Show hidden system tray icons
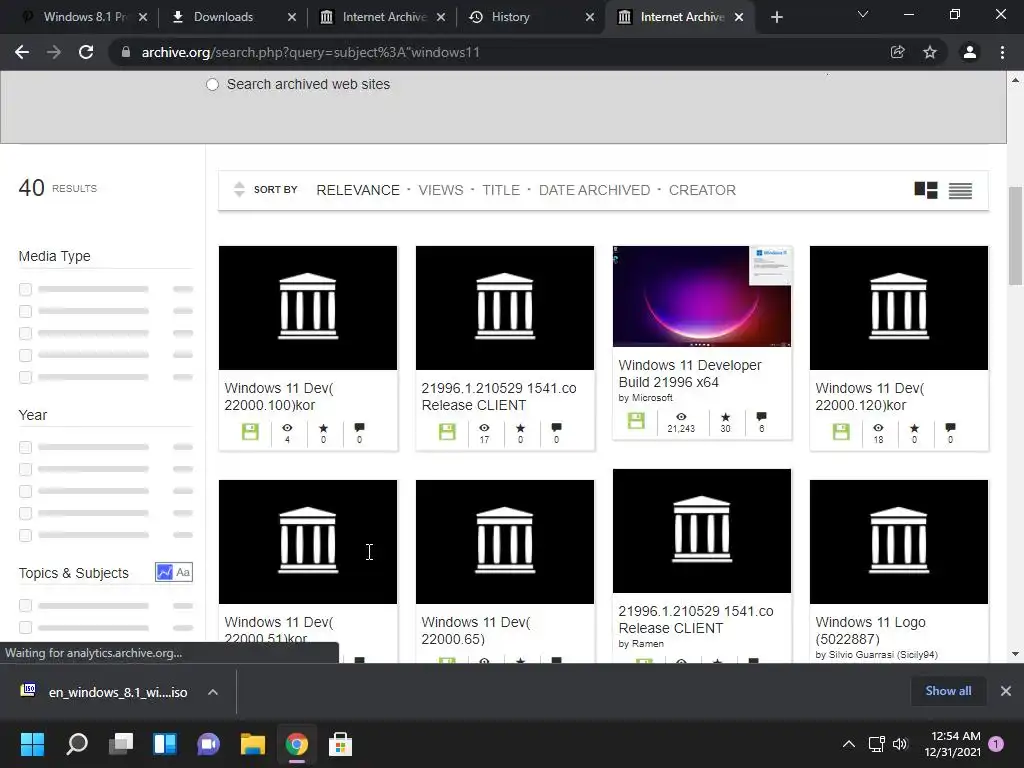Viewport: 1024px width, 768px height. pyautogui.click(x=848, y=744)
